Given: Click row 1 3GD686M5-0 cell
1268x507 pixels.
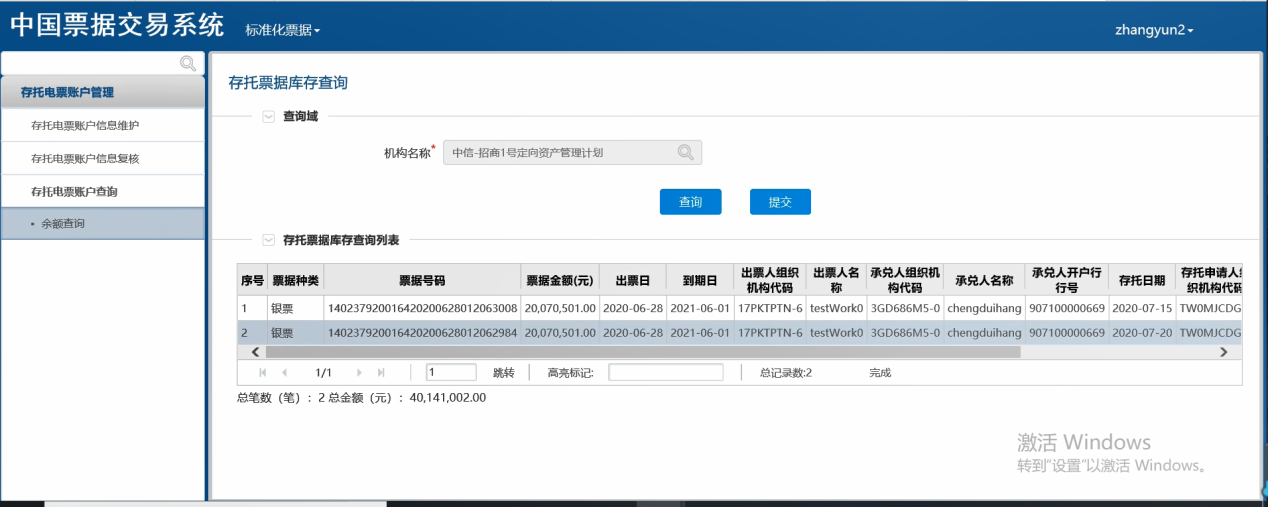Looking at the screenshot, I should pos(905,308).
